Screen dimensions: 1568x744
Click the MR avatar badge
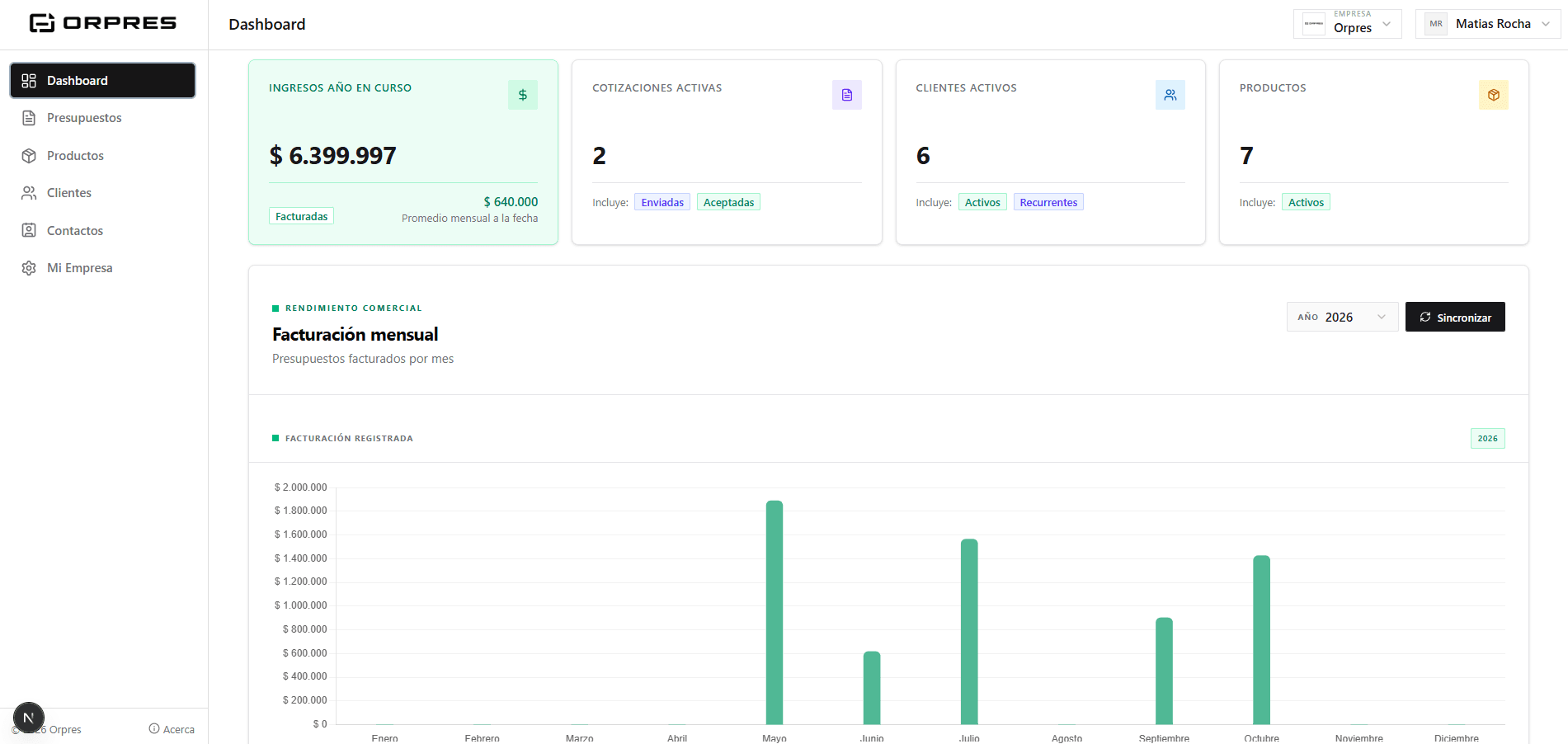(x=1436, y=24)
